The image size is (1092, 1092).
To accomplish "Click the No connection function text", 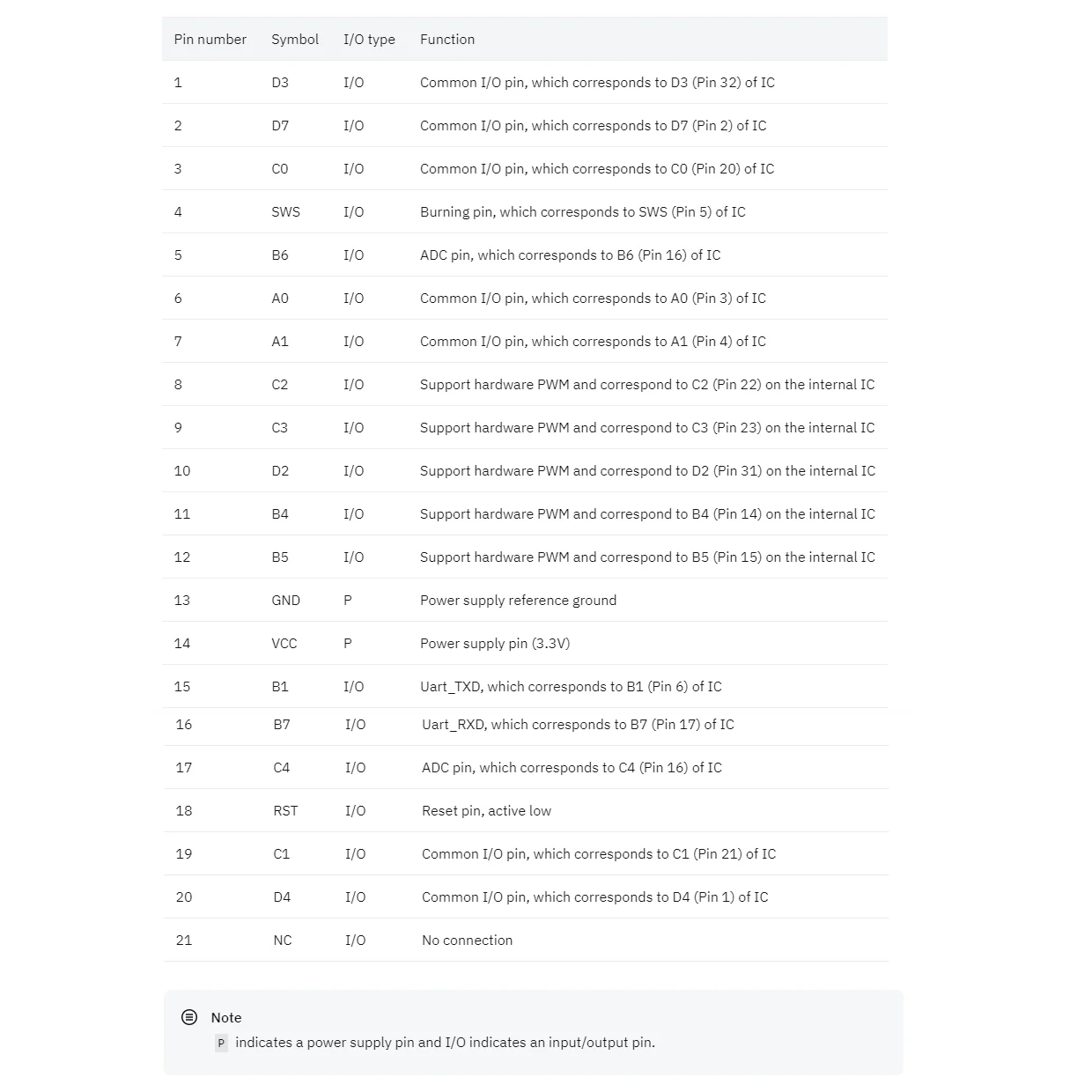I will 467,941.
